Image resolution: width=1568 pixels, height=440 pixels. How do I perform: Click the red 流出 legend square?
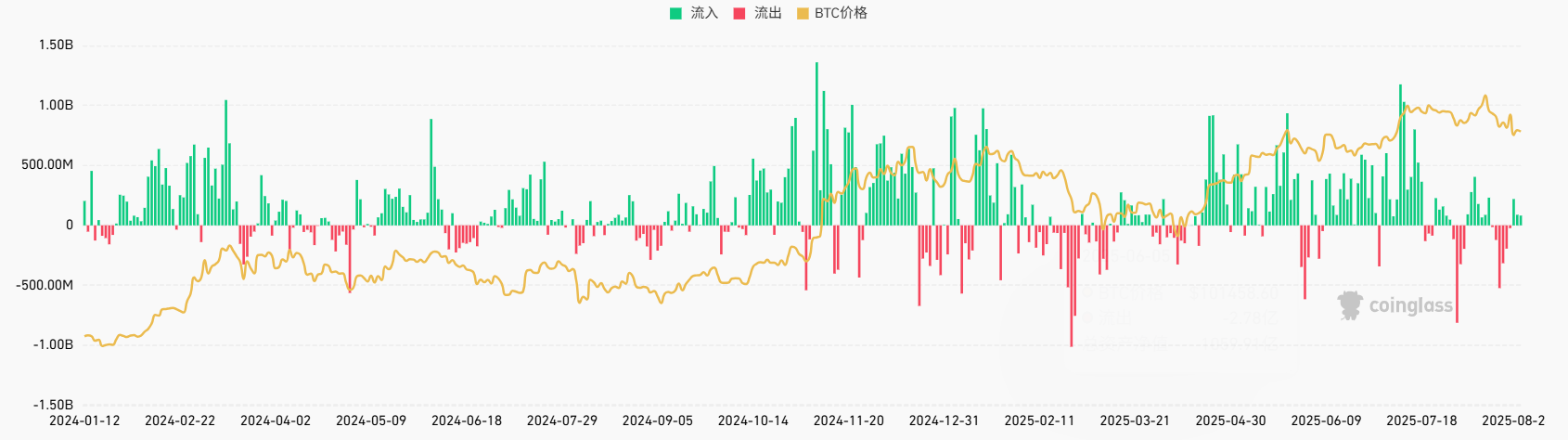click(x=739, y=13)
